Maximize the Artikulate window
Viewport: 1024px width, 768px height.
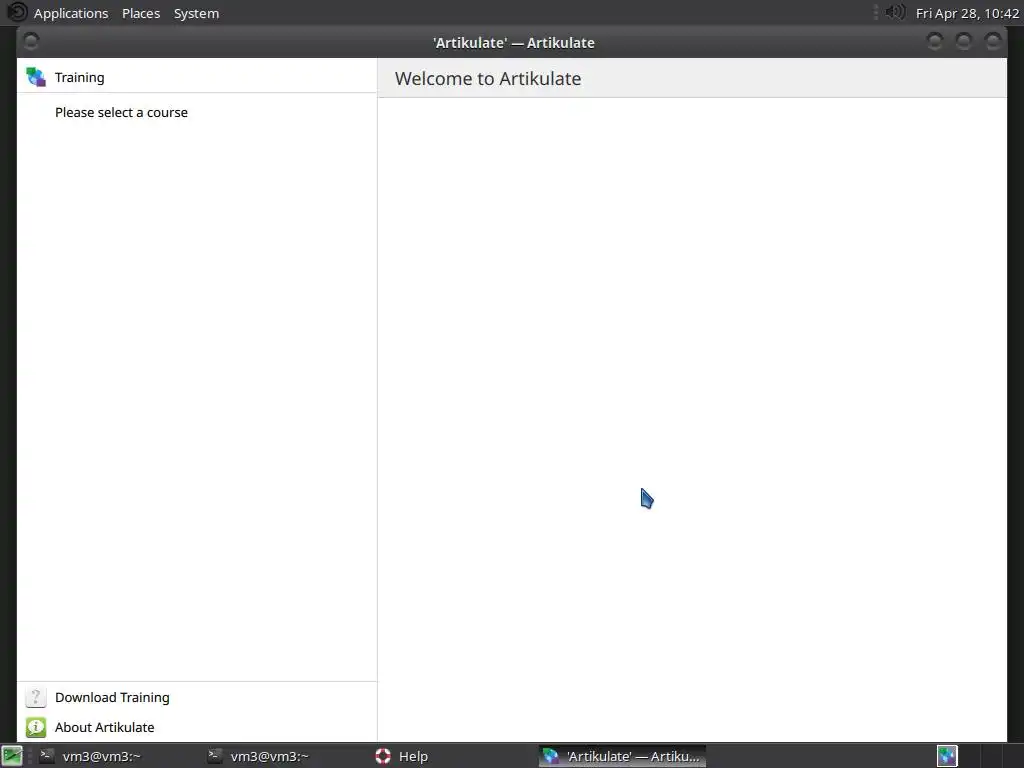pos(964,42)
